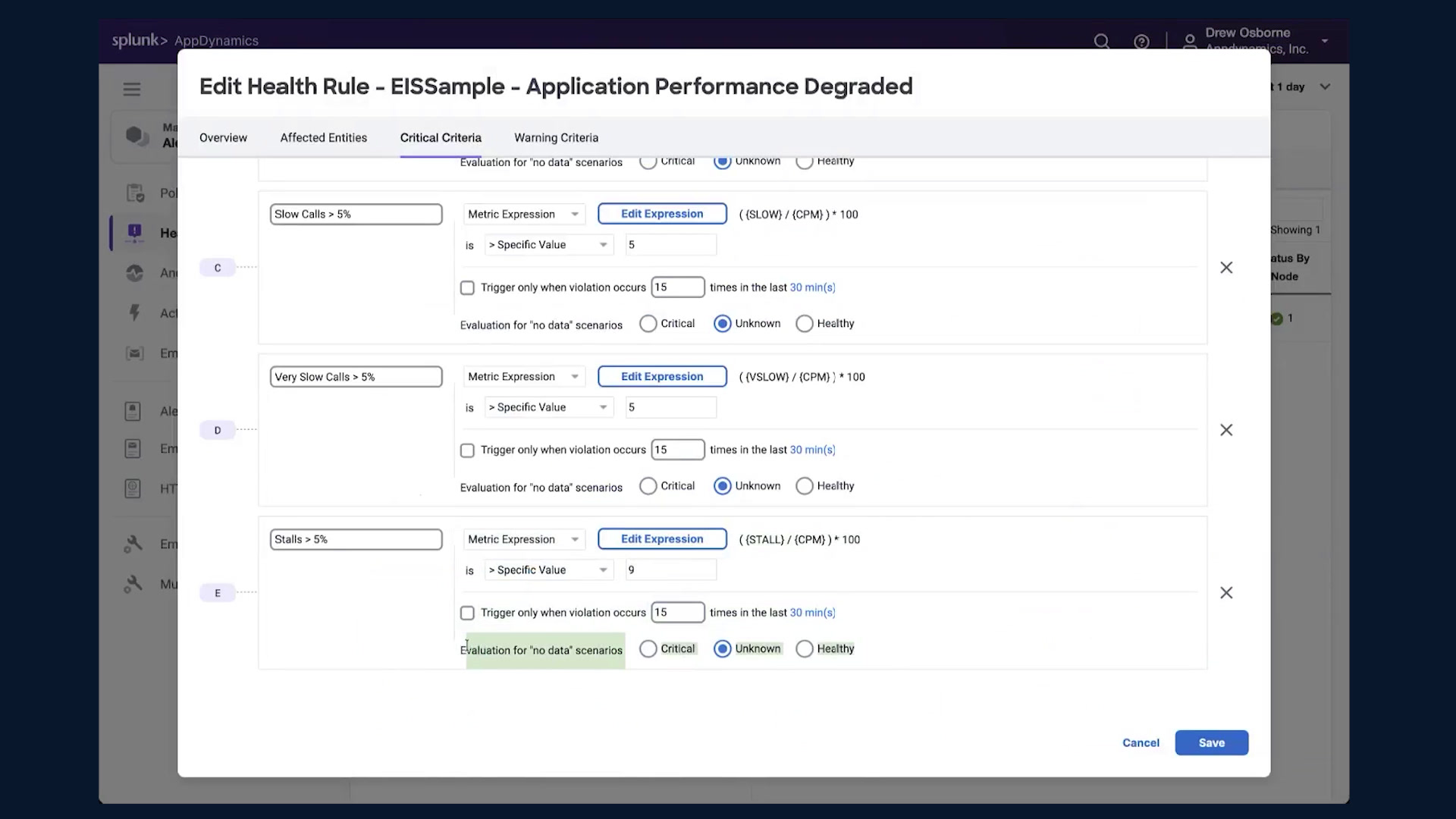Click Edit Expression for Slow Calls

662,214
